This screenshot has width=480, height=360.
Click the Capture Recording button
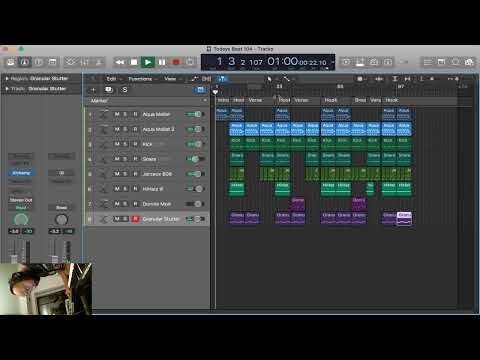(x=190, y=62)
